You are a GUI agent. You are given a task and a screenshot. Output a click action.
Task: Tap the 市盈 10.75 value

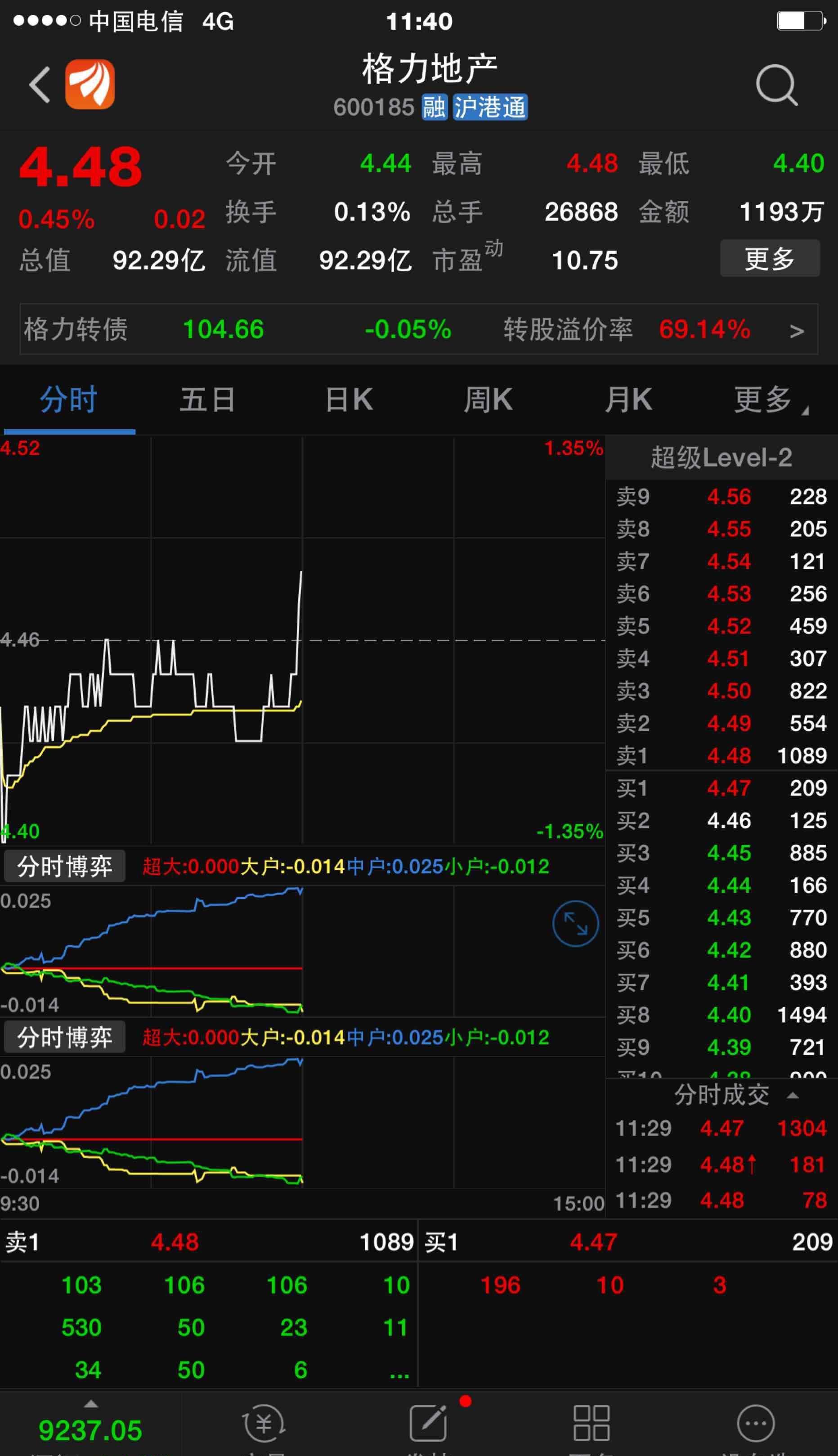click(x=585, y=260)
